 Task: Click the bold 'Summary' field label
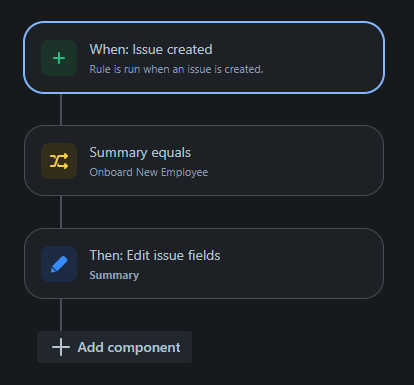[x=114, y=275]
